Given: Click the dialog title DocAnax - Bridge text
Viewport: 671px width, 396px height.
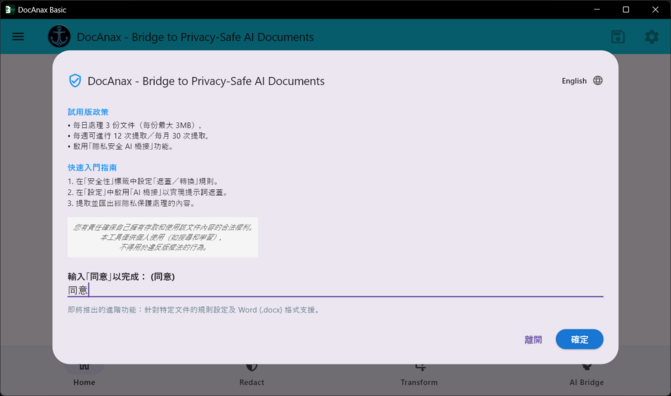Looking at the screenshot, I should click(206, 81).
